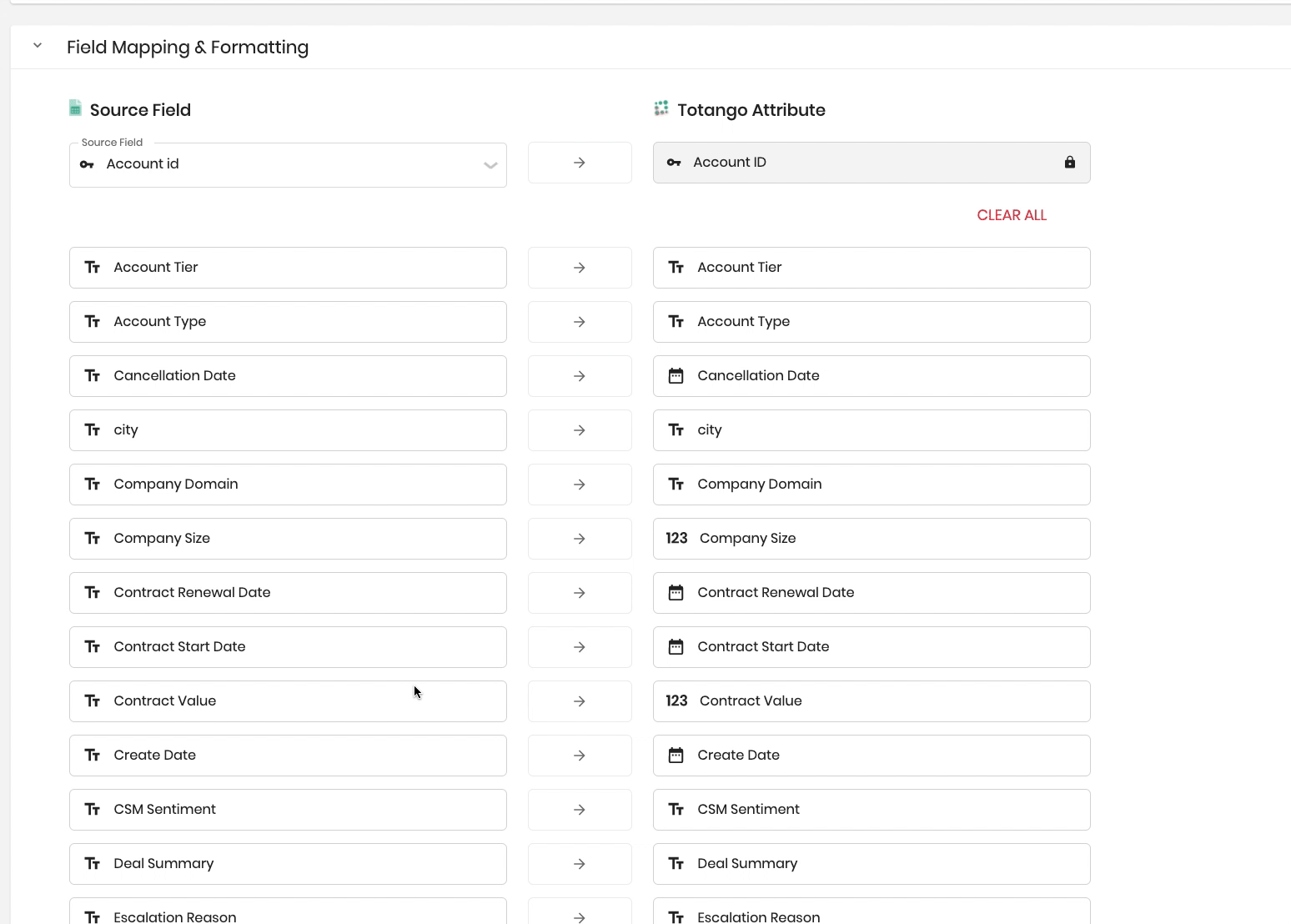Click the calendar icon on Cancellation Date attribute
Image resolution: width=1291 pixels, height=924 pixels.
pyautogui.click(x=676, y=376)
